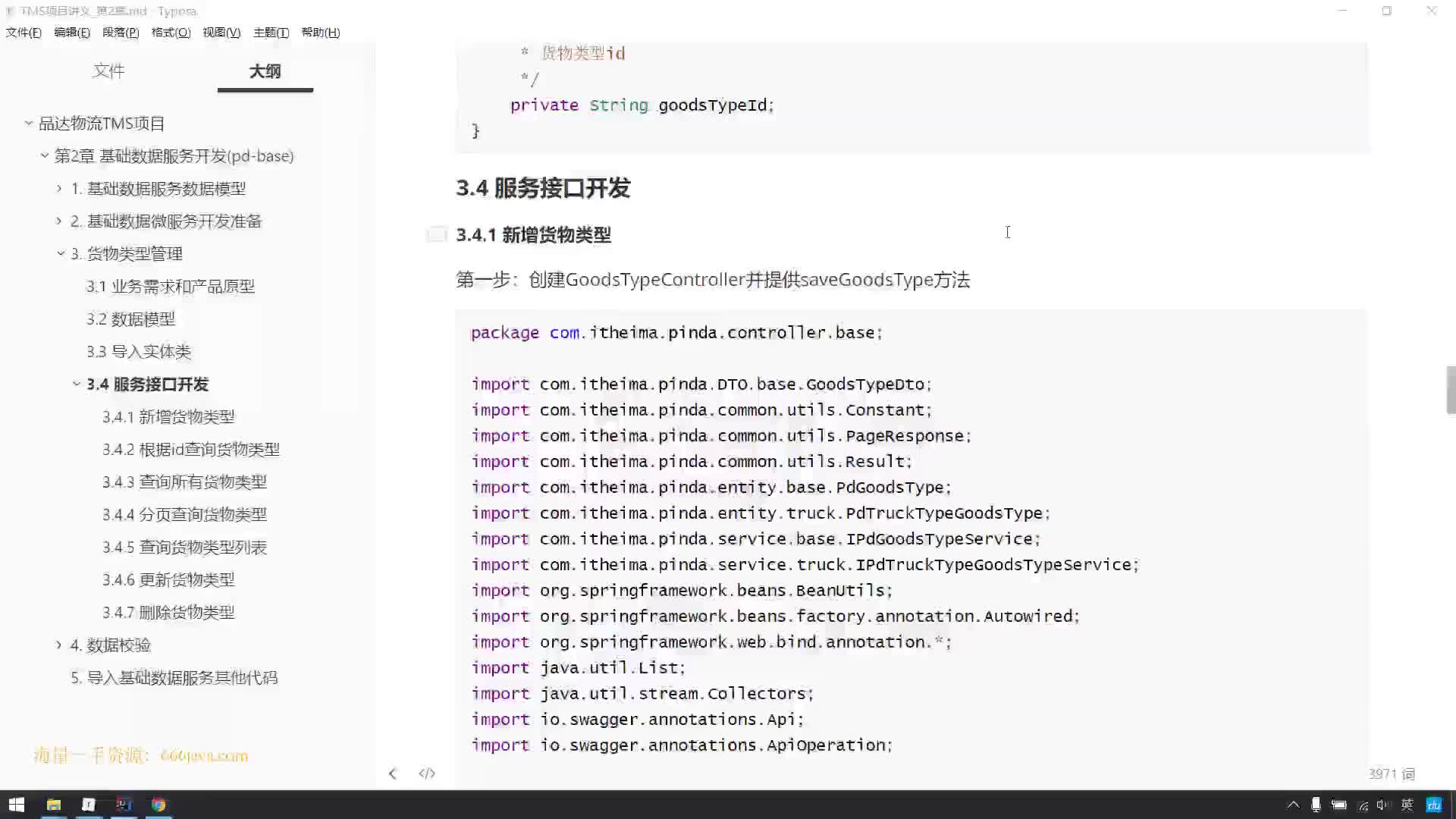Open word count 3971 词 popup
The width and height of the screenshot is (1456, 819).
point(1392,774)
